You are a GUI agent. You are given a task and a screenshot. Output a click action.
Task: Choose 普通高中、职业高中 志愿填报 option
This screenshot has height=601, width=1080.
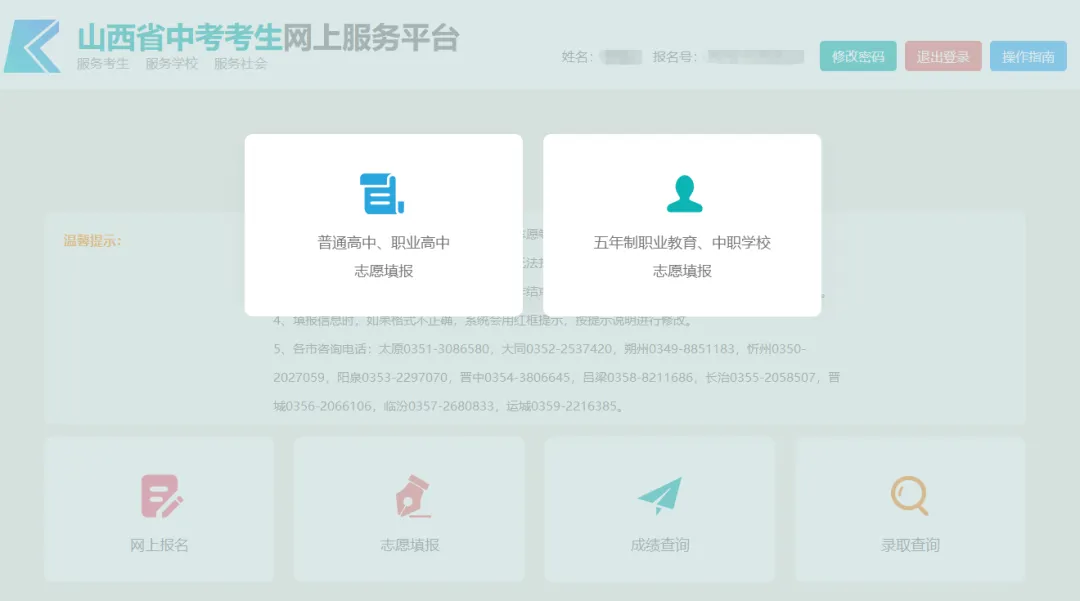tap(384, 225)
